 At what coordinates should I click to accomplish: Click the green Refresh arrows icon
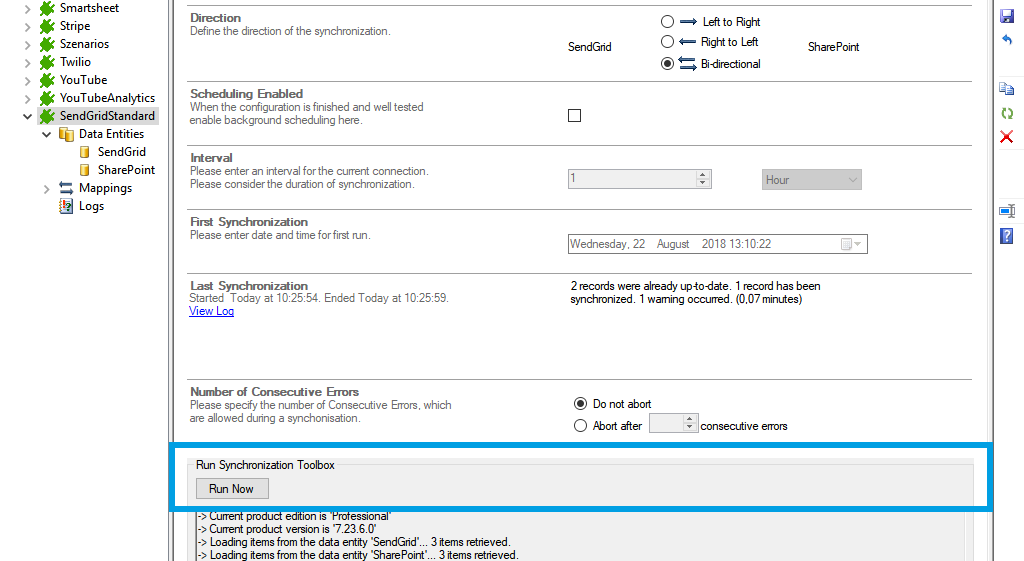pyautogui.click(x=1007, y=113)
